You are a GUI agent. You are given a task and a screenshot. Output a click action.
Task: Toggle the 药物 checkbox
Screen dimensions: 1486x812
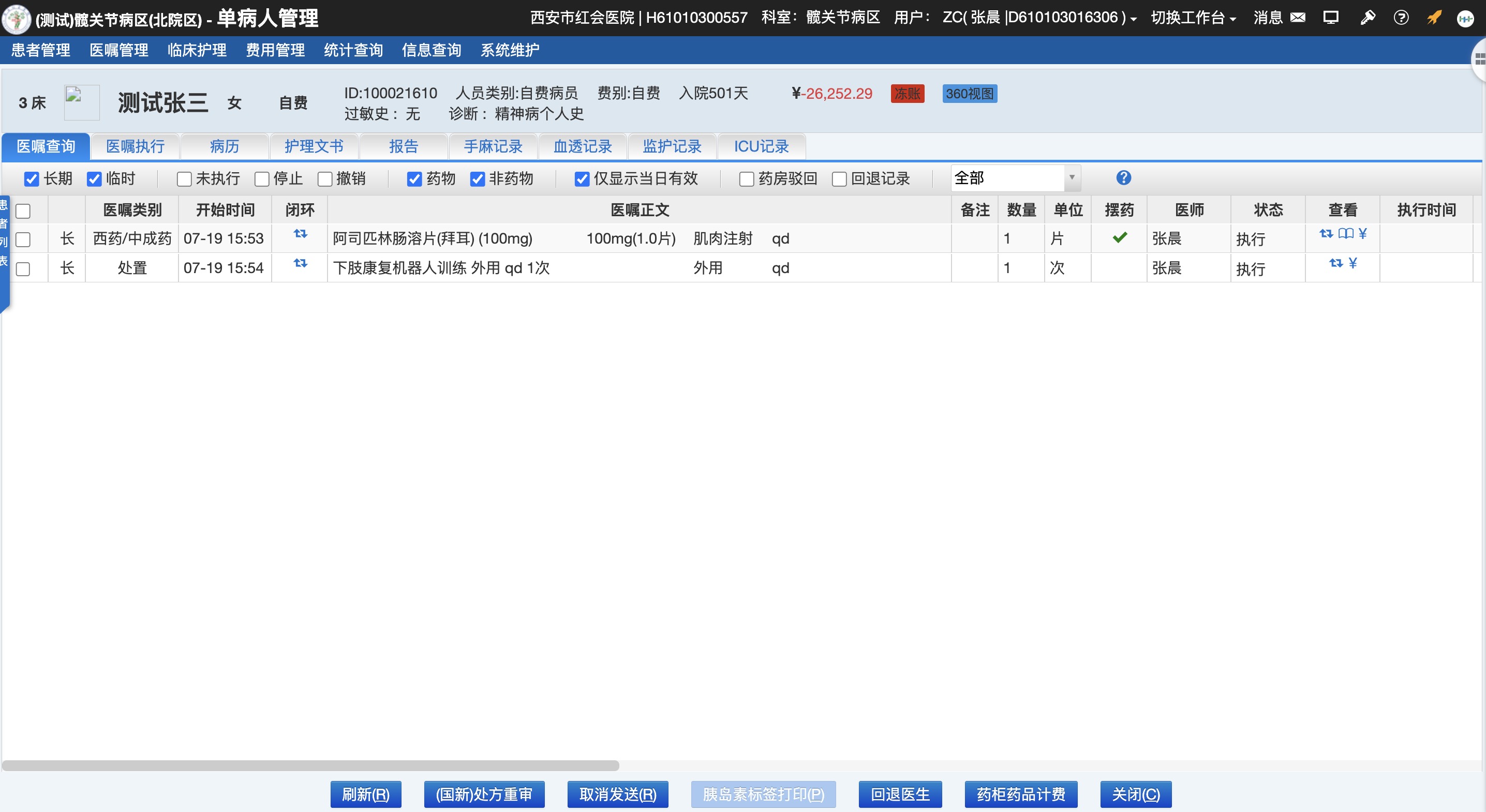point(414,179)
